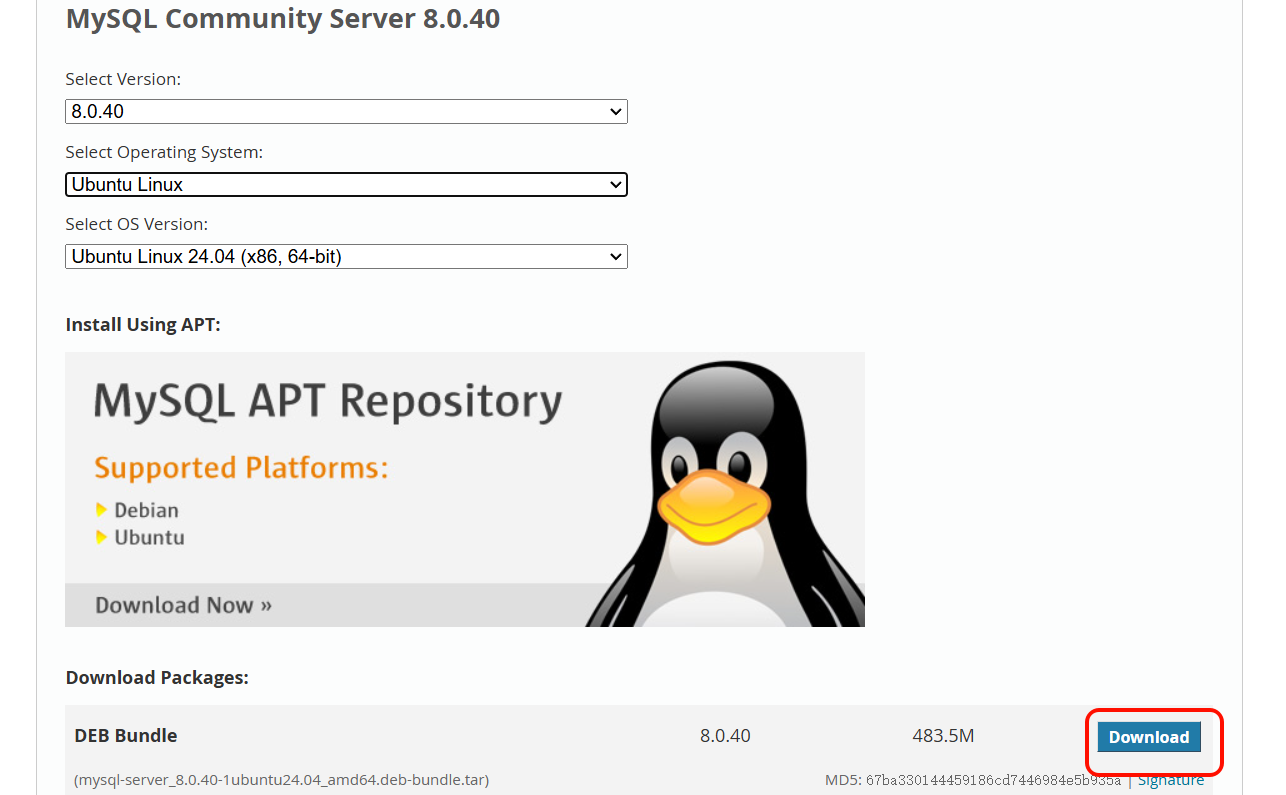Click the MySQL APT Repository banner
This screenshot has width=1286, height=795.
[465, 489]
